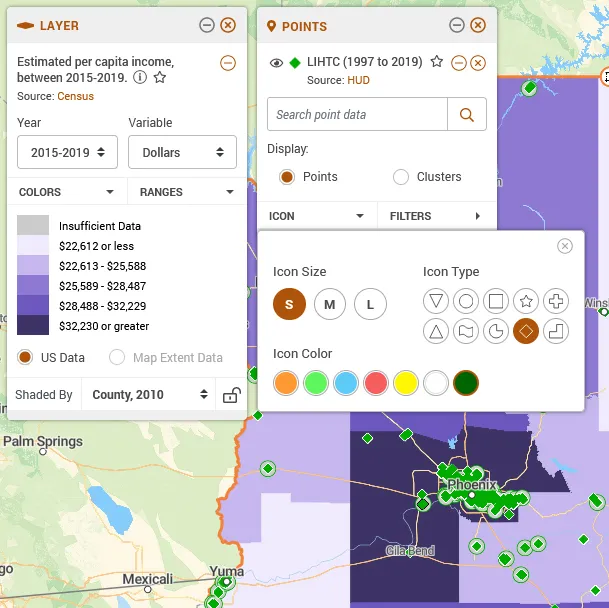The height and width of the screenshot is (608, 609).
Task: Pick the plus-shaped icon type
Action: tap(556, 301)
